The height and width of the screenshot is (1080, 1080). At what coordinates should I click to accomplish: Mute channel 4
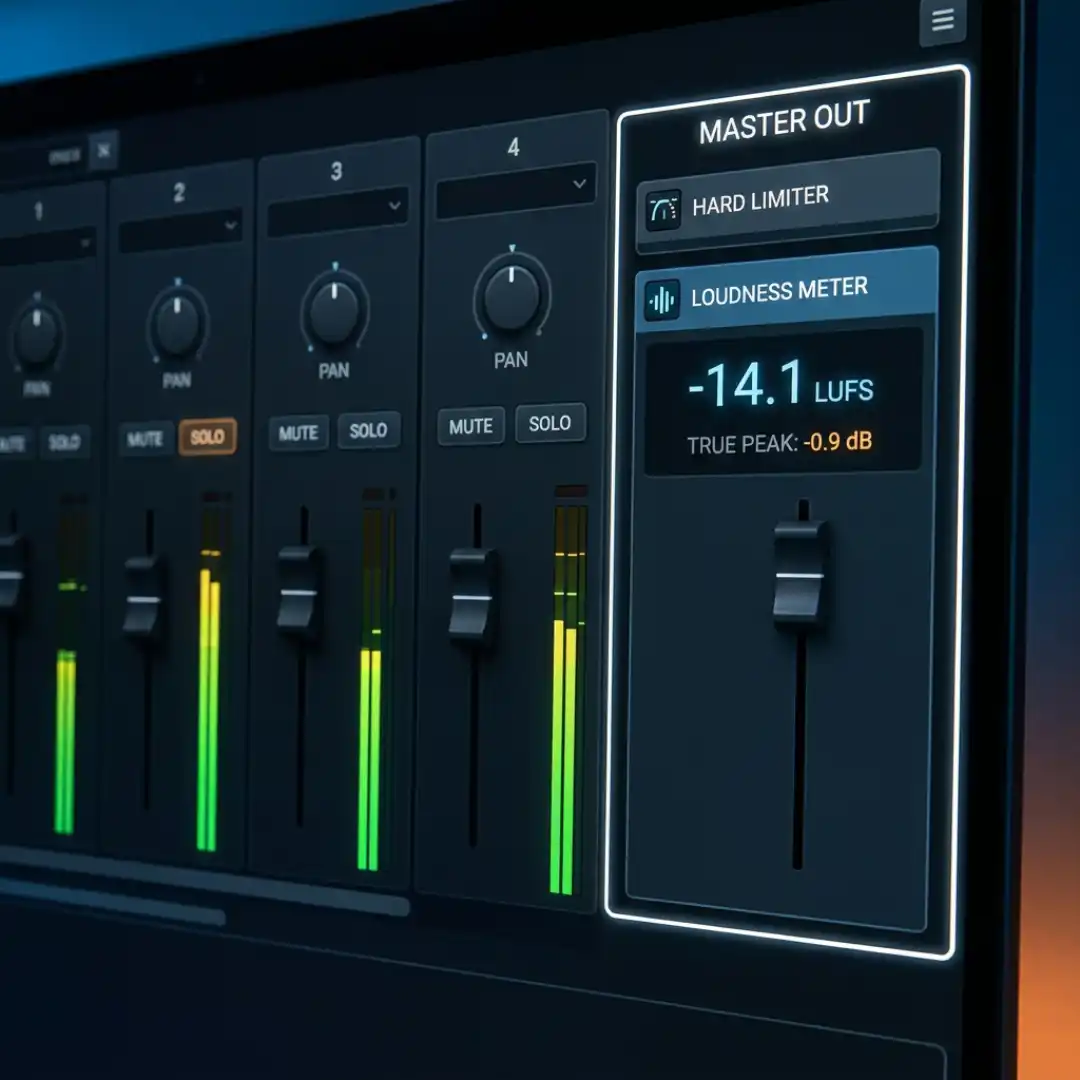(x=471, y=426)
